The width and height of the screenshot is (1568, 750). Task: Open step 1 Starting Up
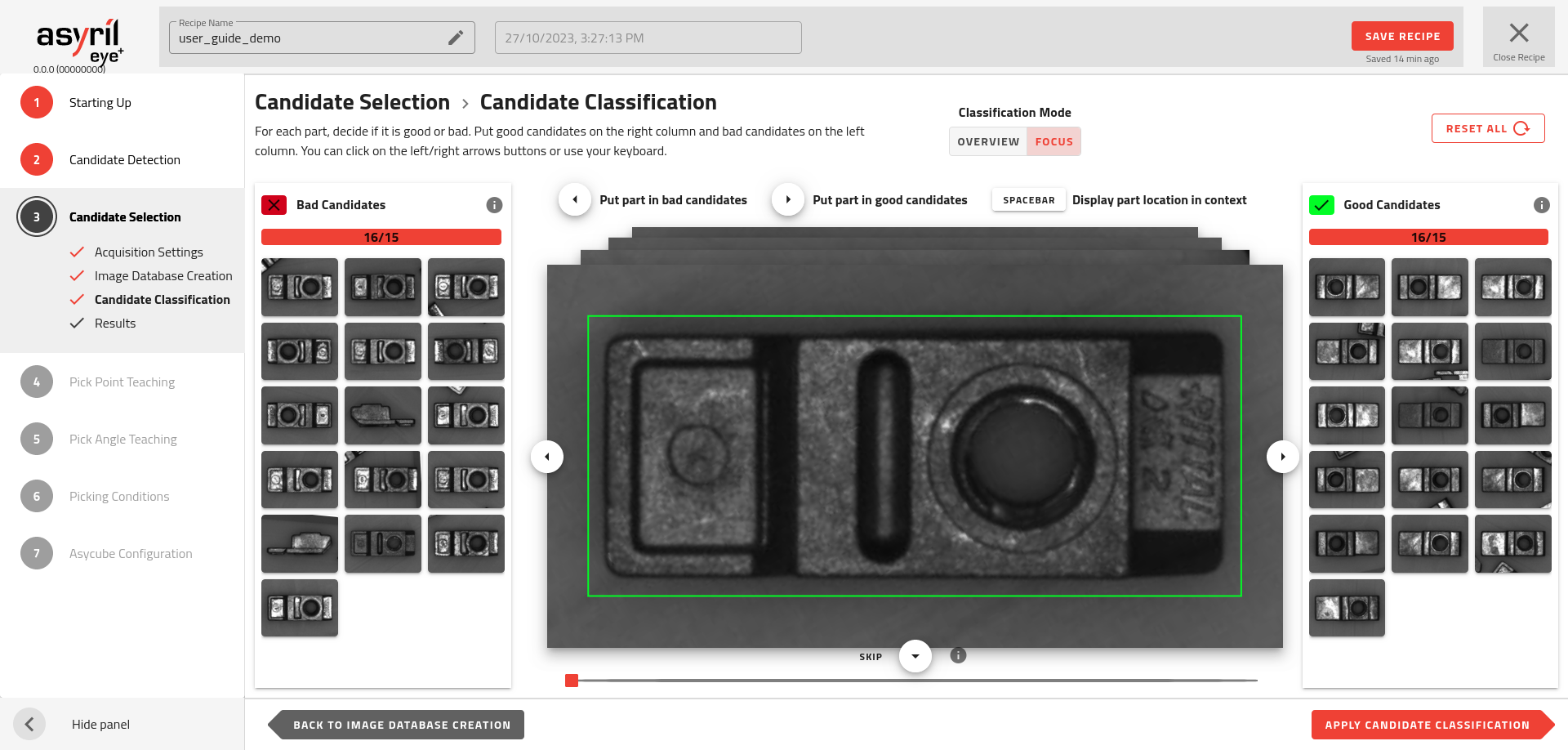[100, 103]
